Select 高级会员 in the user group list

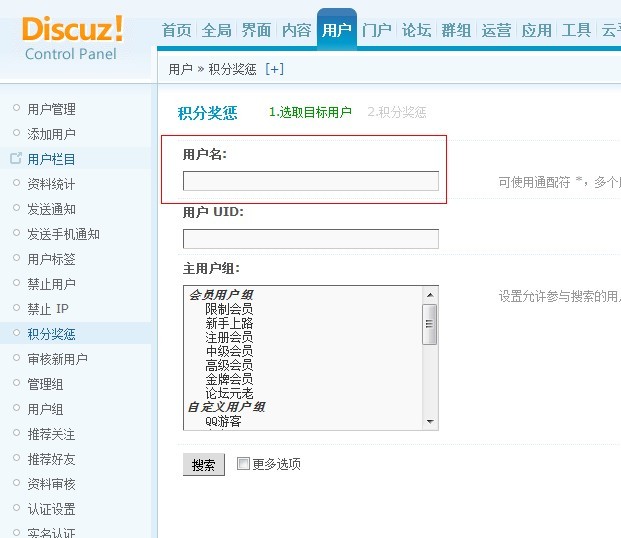click(x=229, y=365)
